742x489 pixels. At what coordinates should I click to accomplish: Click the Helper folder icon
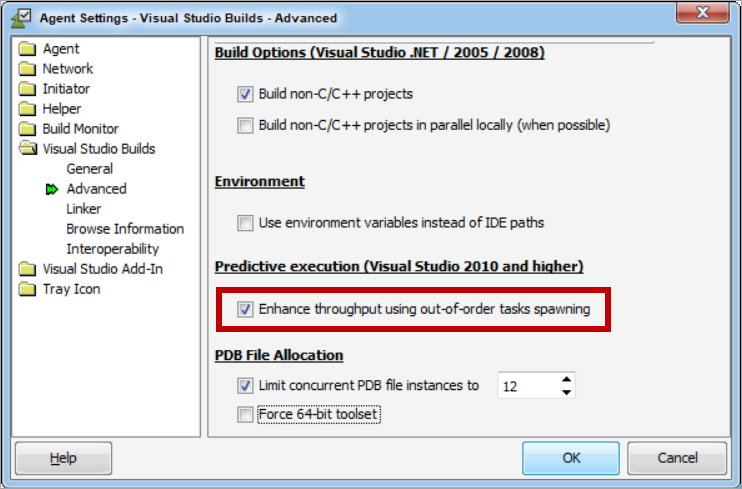[x=27, y=109]
